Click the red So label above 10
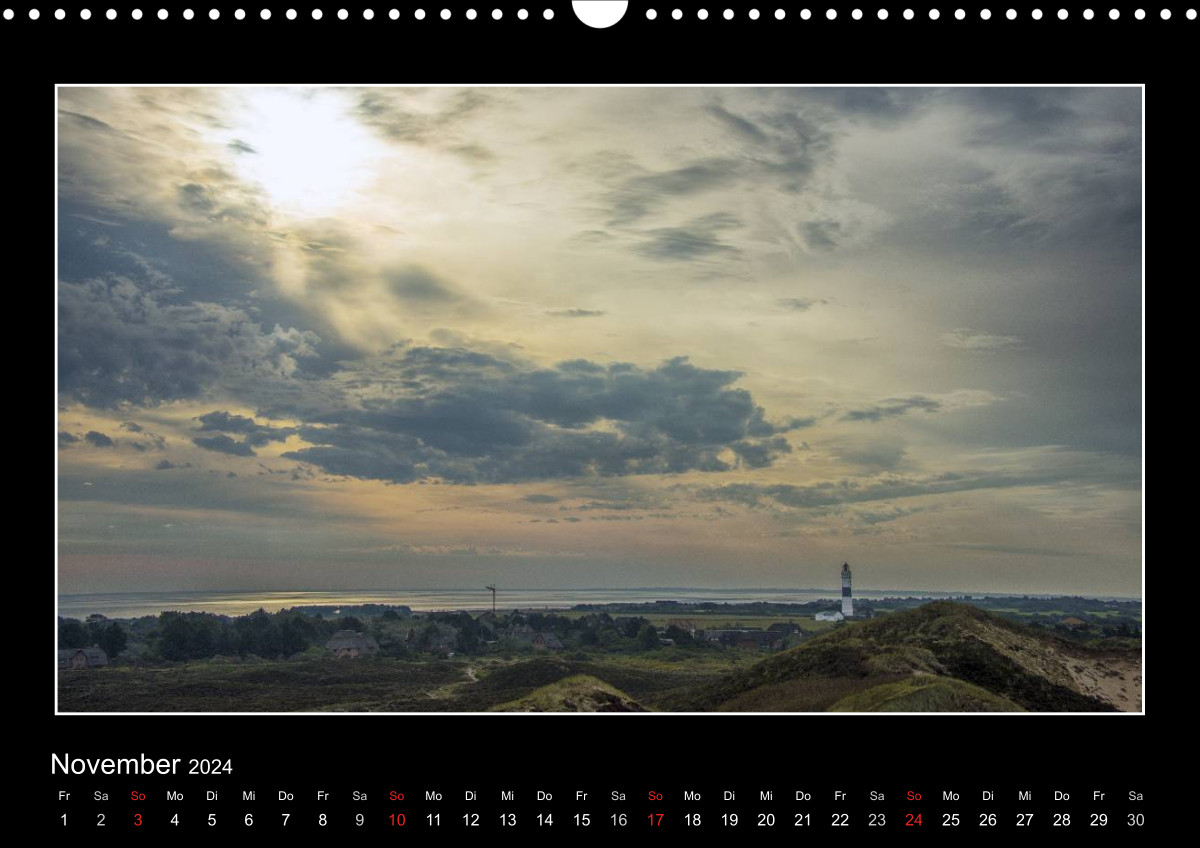Screen dimensions: 1200x848 click(x=397, y=796)
